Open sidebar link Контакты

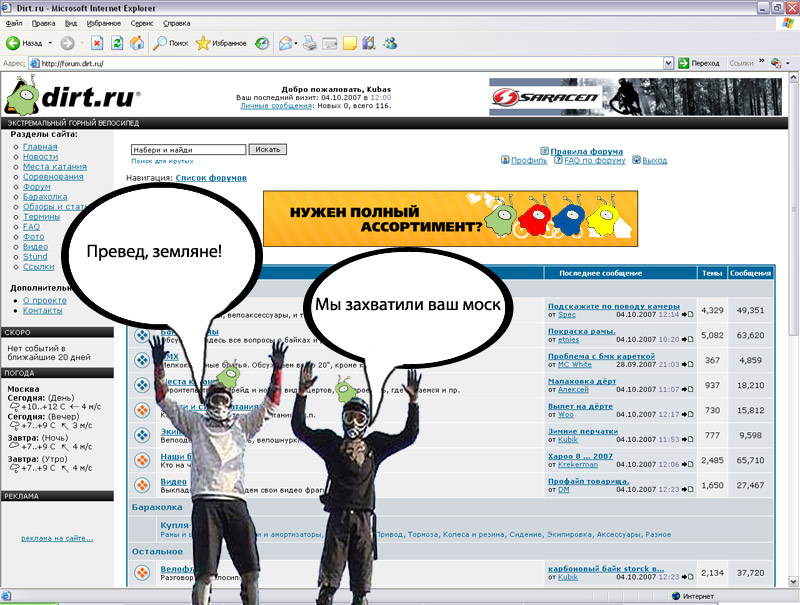(x=42, y=310)
